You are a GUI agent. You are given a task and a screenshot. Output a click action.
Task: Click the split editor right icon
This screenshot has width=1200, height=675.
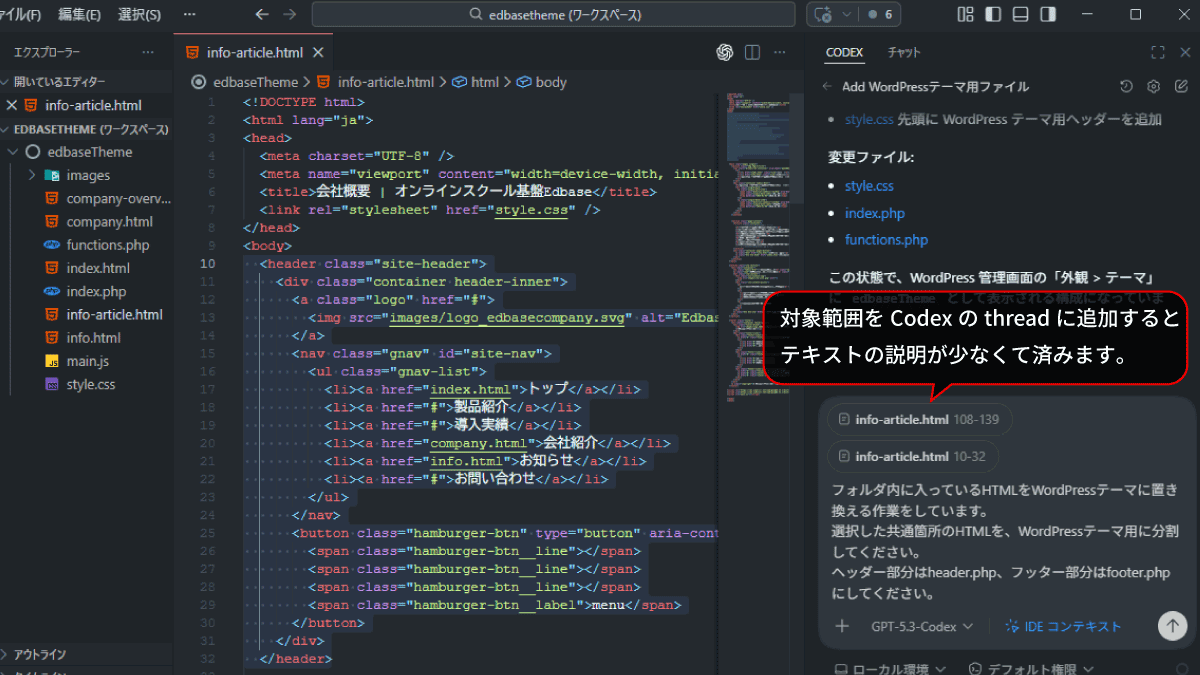(752, 52)
